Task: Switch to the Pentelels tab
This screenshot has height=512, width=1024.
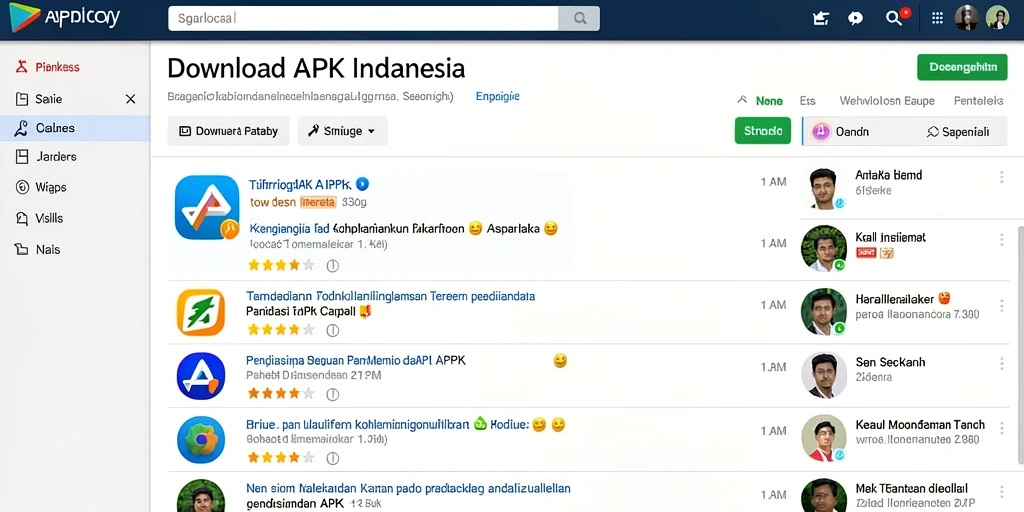Action: (x=978, y=101)
